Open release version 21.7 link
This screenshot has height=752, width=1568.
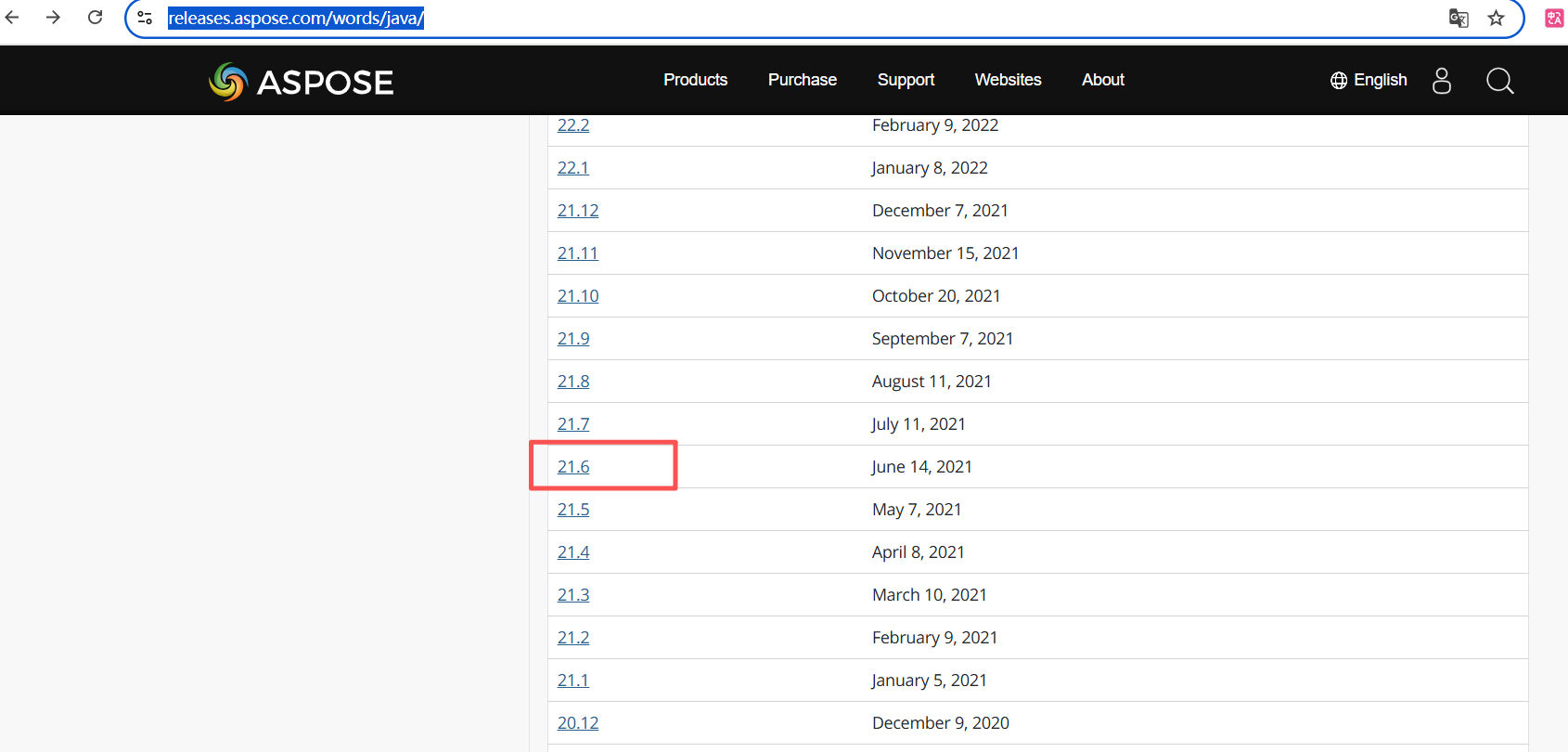[573, 424]
